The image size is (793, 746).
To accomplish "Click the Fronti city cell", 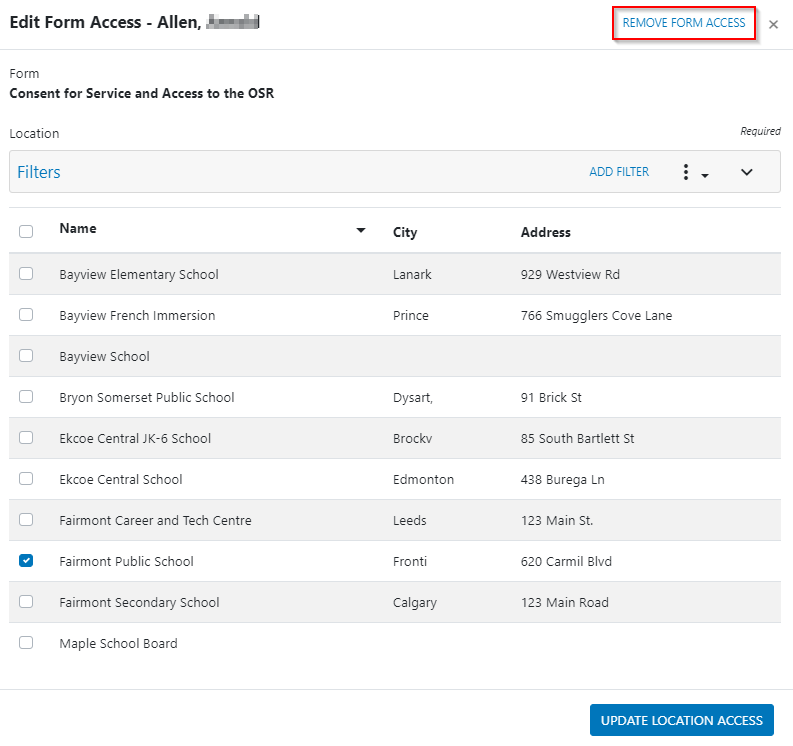I will [x=410, y=561].
